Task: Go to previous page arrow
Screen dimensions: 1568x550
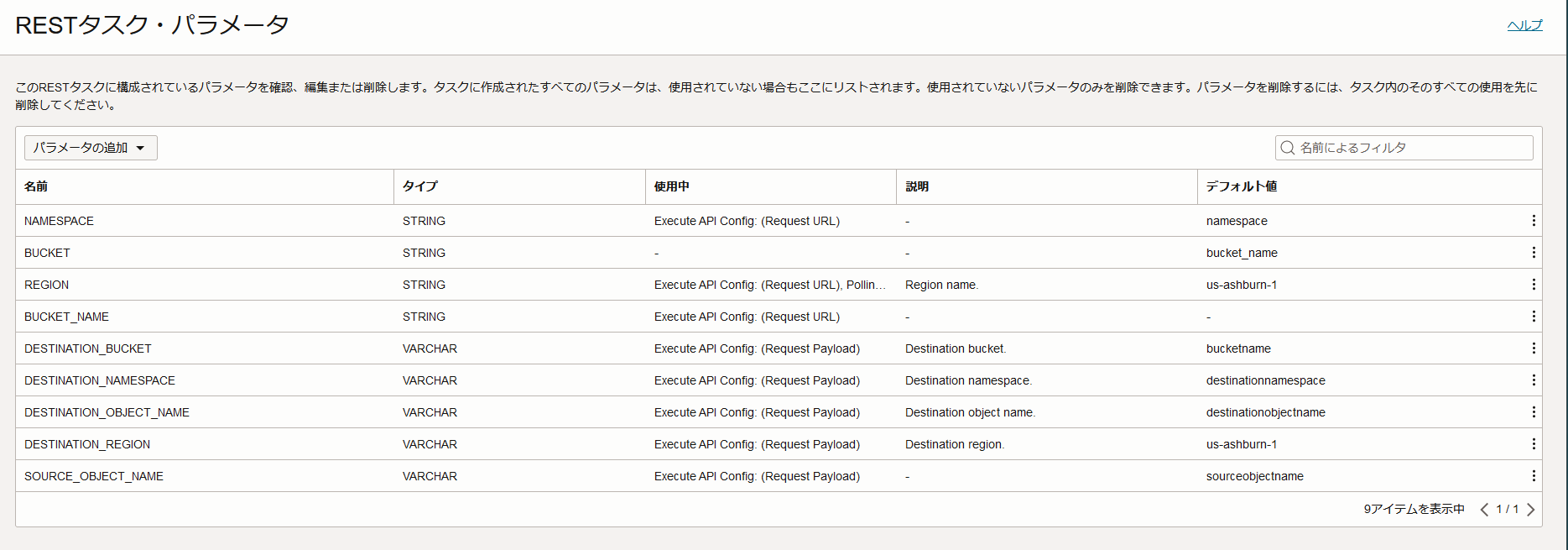Action: [x=1484, y=510]
